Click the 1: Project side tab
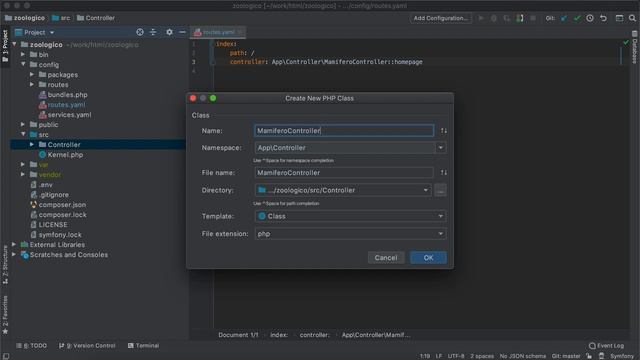Viewport: 640px width, 360px height. pyautogui.click(x=5, y=46)
